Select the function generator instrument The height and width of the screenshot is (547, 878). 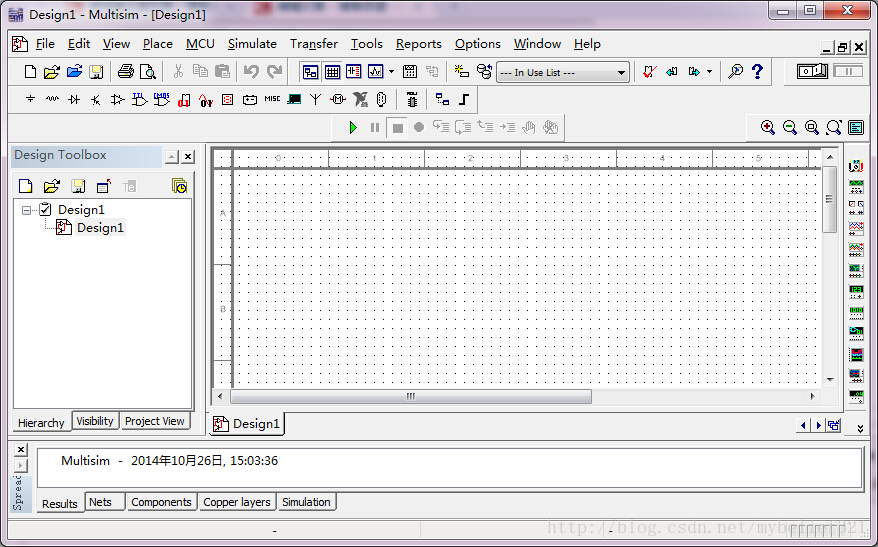click(x=856, y=186)
